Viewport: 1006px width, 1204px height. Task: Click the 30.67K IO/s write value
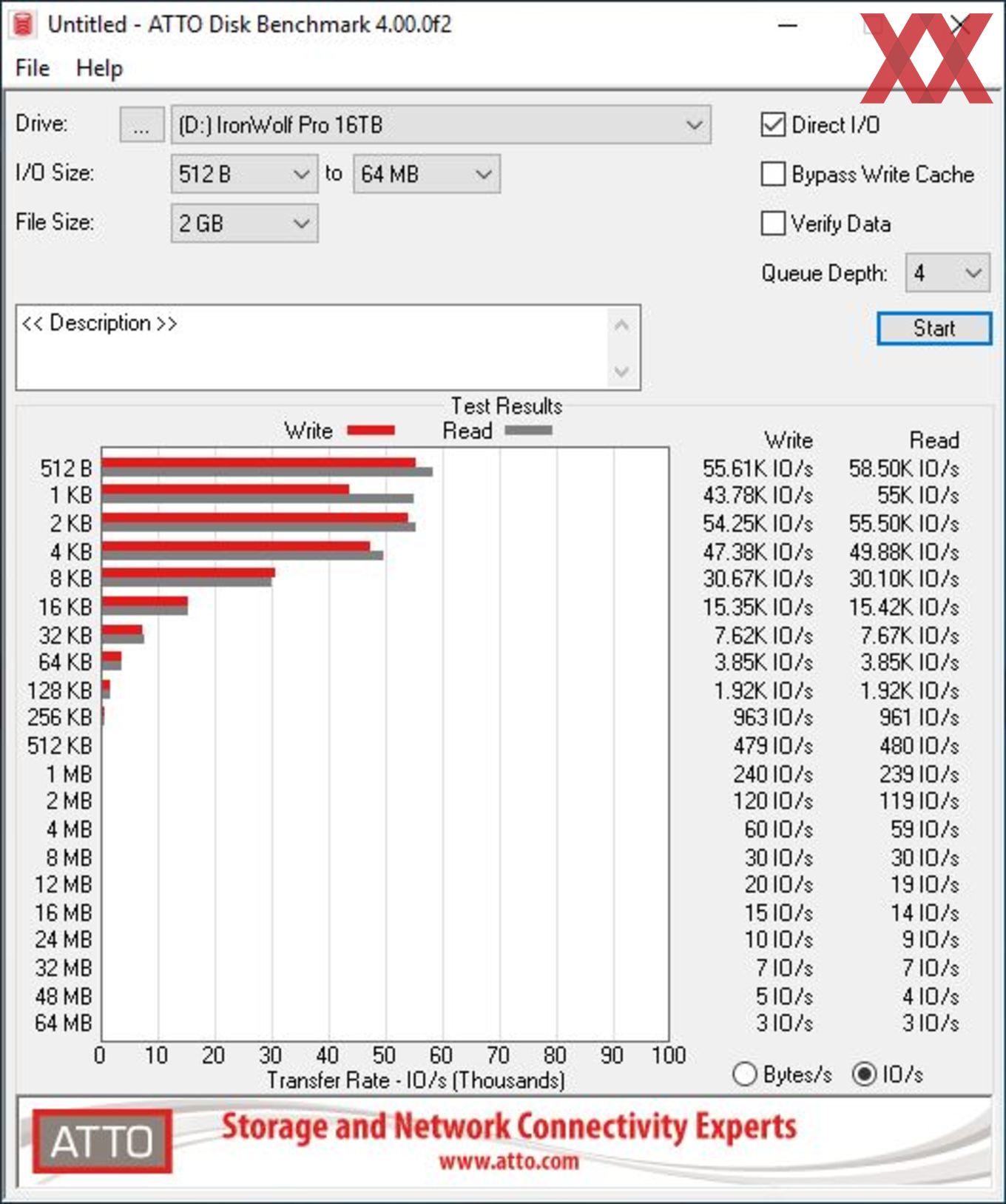(x=757, y=579)
